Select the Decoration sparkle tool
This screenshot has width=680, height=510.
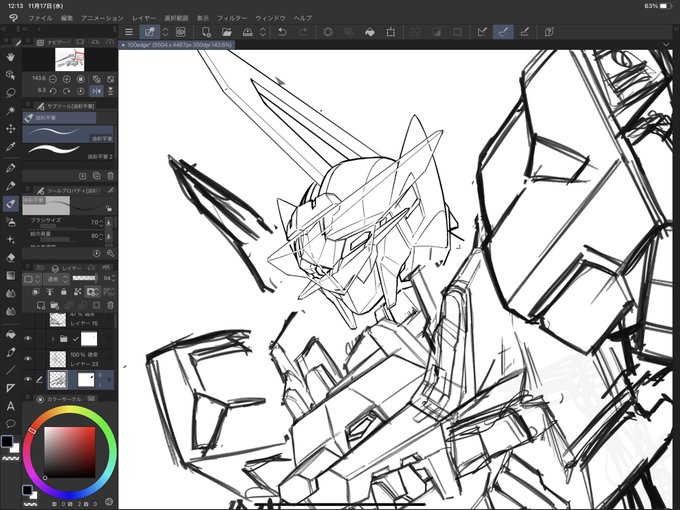coord(10,239)
